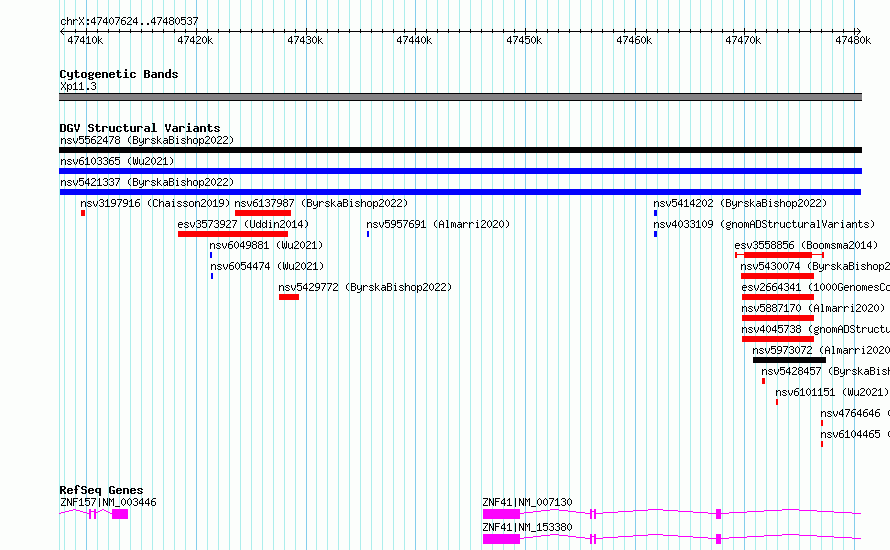Click the 47420k ruler tick label

(x=195, y=41)
